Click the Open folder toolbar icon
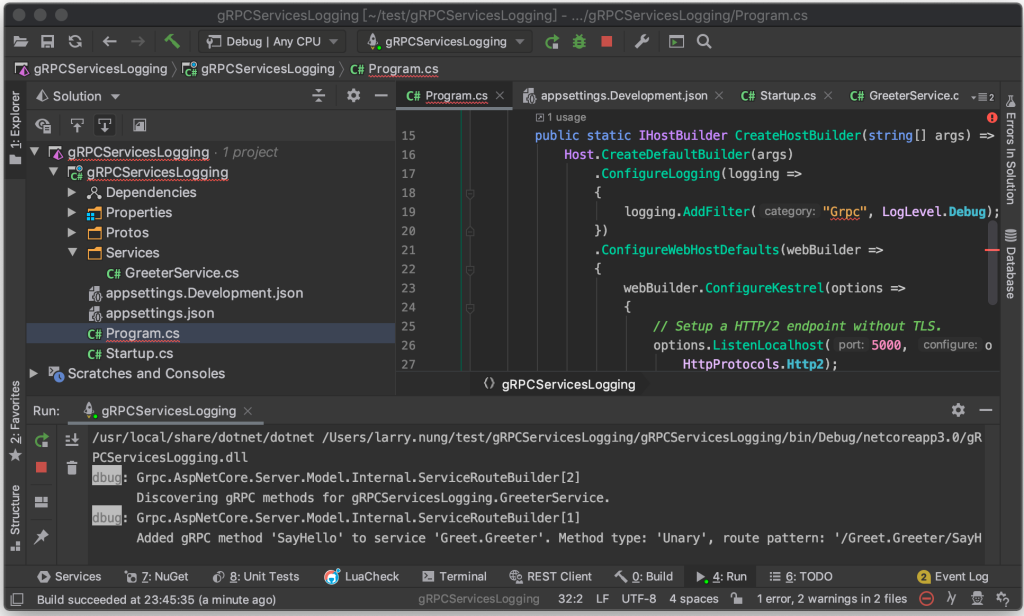Screen dimensions: 1024x616 21,42
